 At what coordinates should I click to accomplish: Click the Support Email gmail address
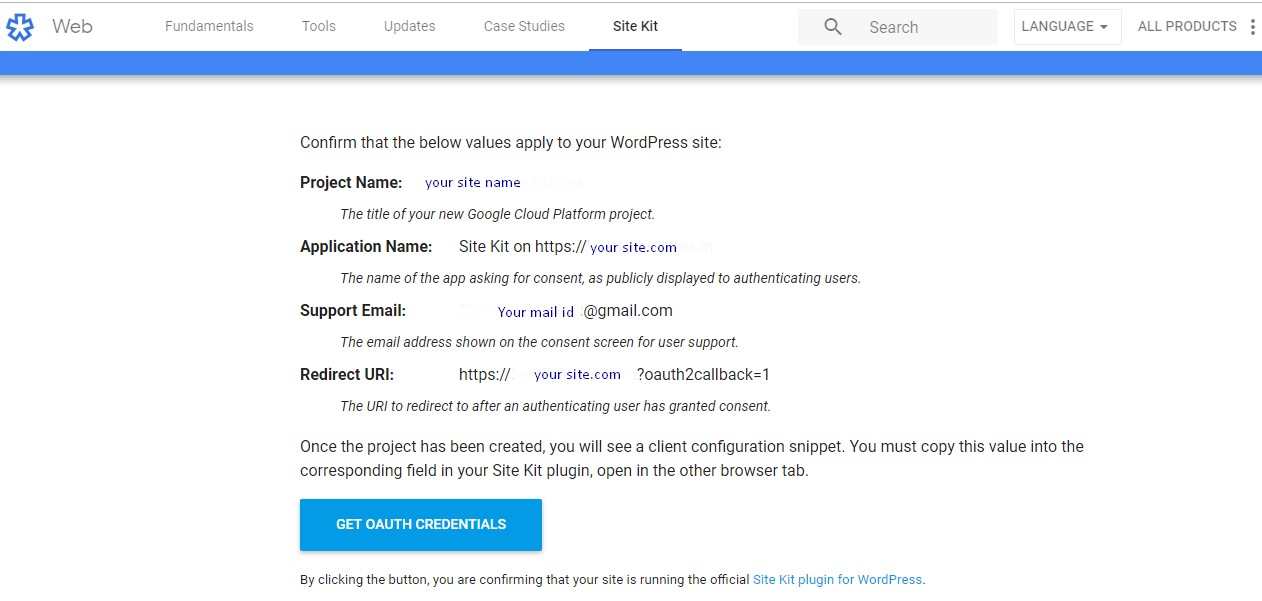tap(582, 311)
